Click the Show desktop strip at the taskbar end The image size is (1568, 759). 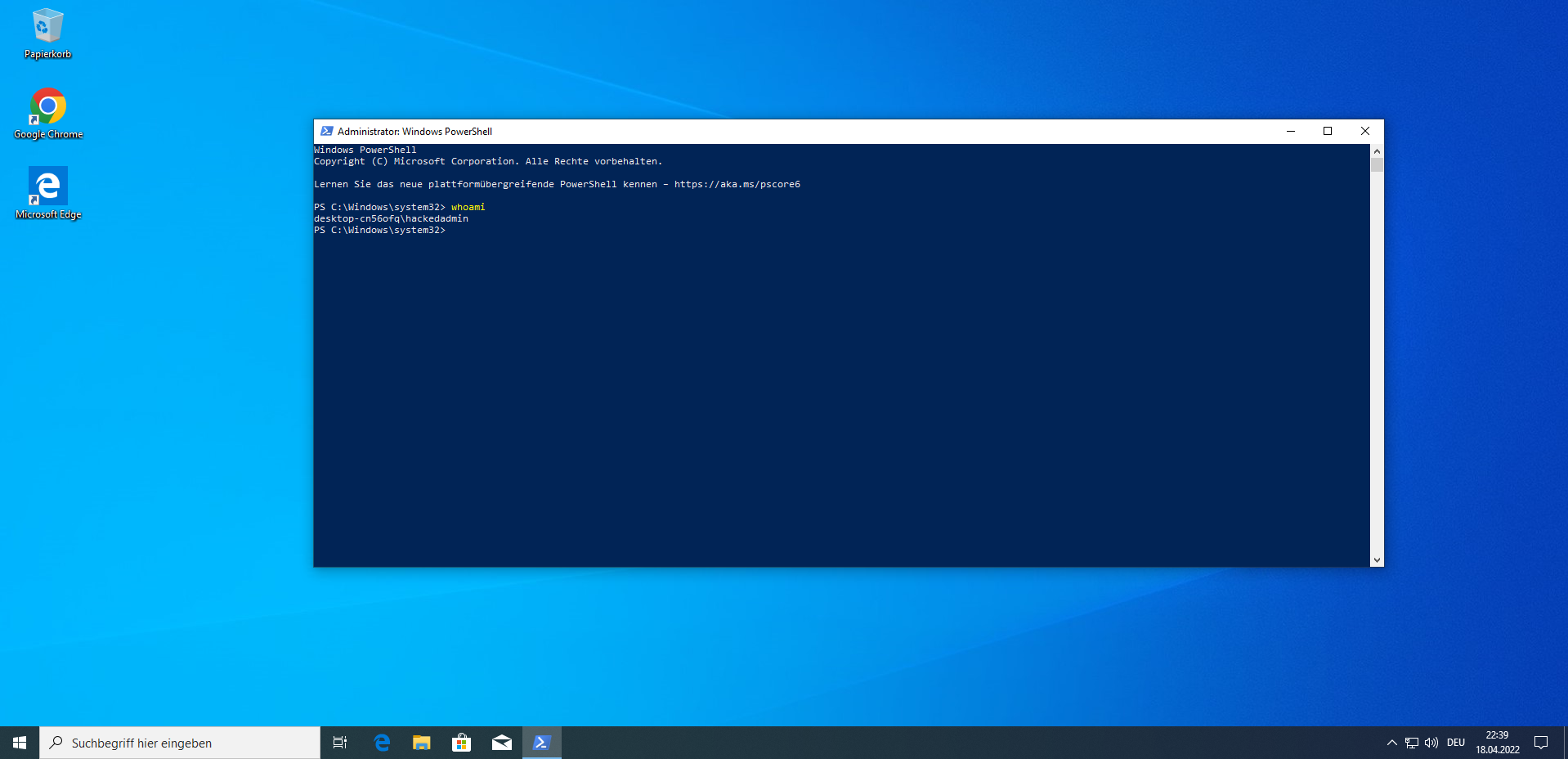(1566, 743)
